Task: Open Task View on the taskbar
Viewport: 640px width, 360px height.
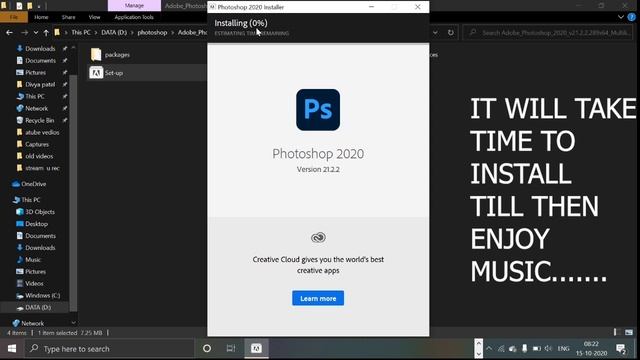Action: (231, 349)
